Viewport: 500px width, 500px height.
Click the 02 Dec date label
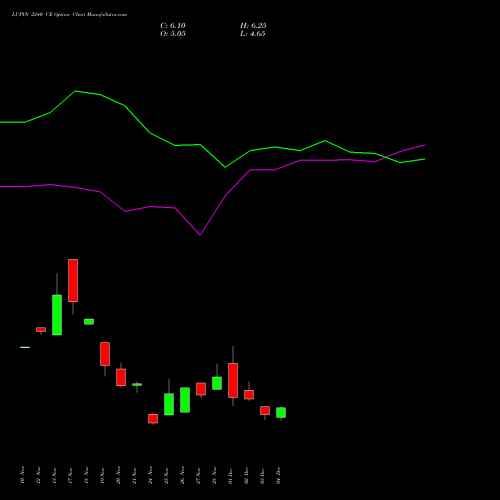(x=246, y=475)
